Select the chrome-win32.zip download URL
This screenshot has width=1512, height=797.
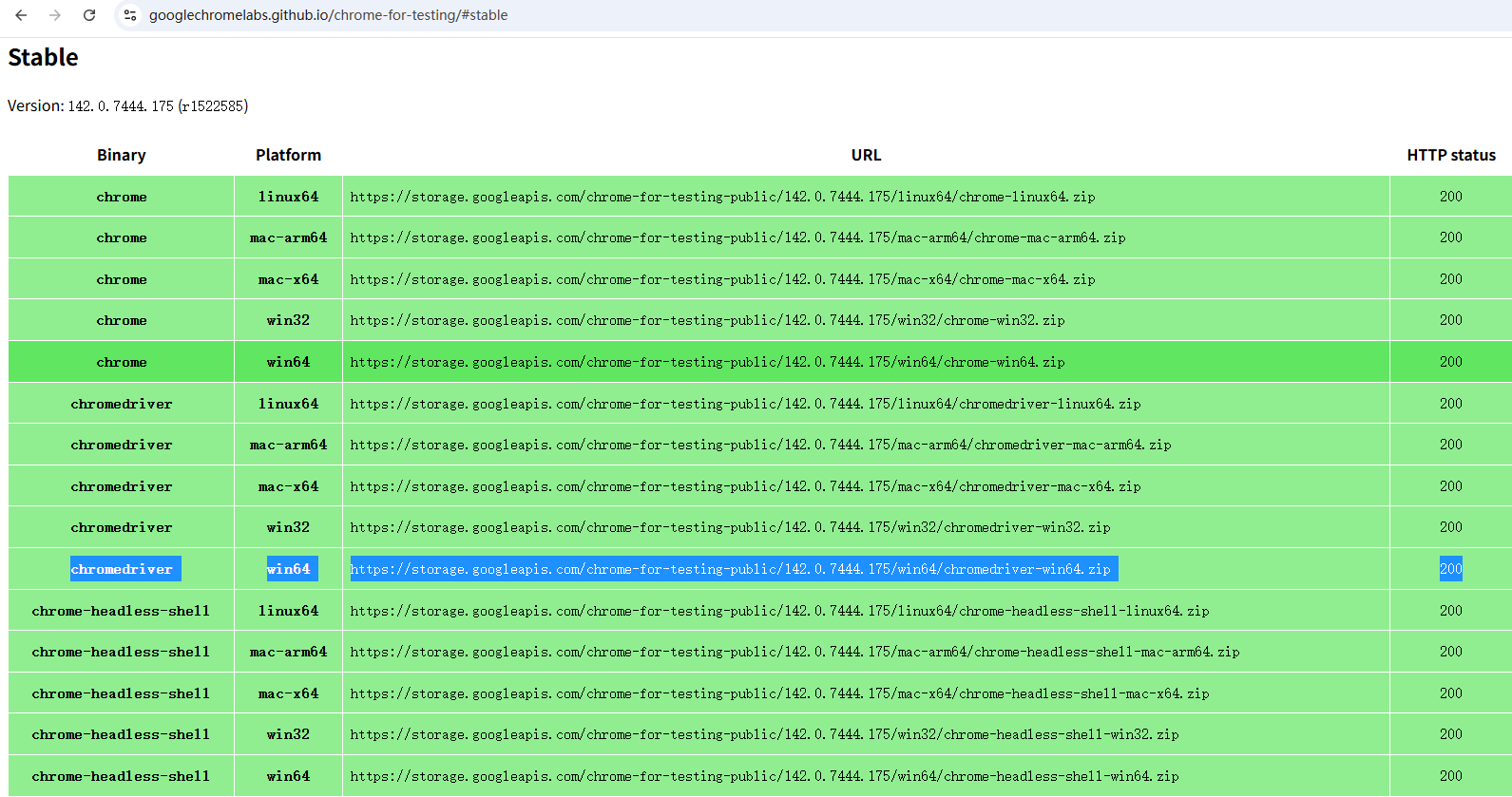[707, 320]
